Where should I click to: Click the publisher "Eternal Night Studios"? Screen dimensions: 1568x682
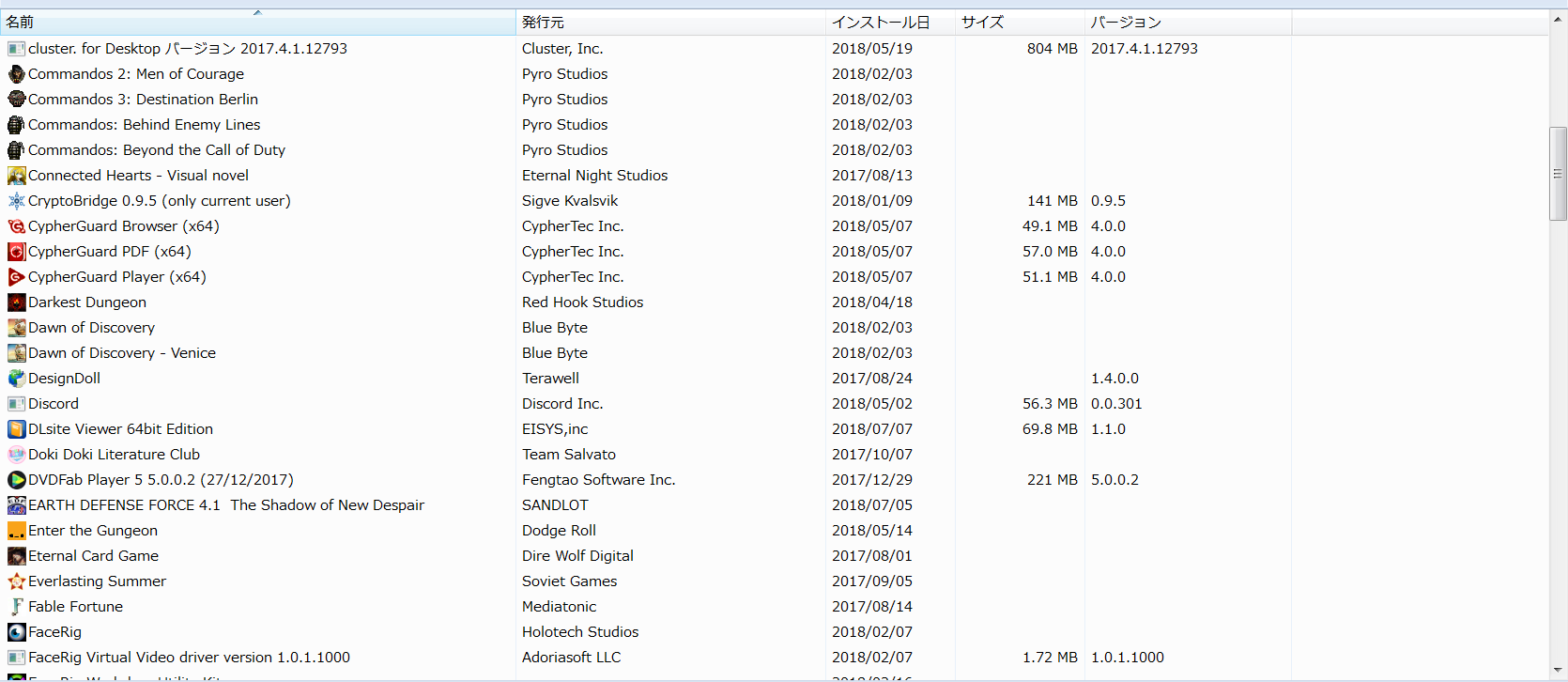[595, 176]
